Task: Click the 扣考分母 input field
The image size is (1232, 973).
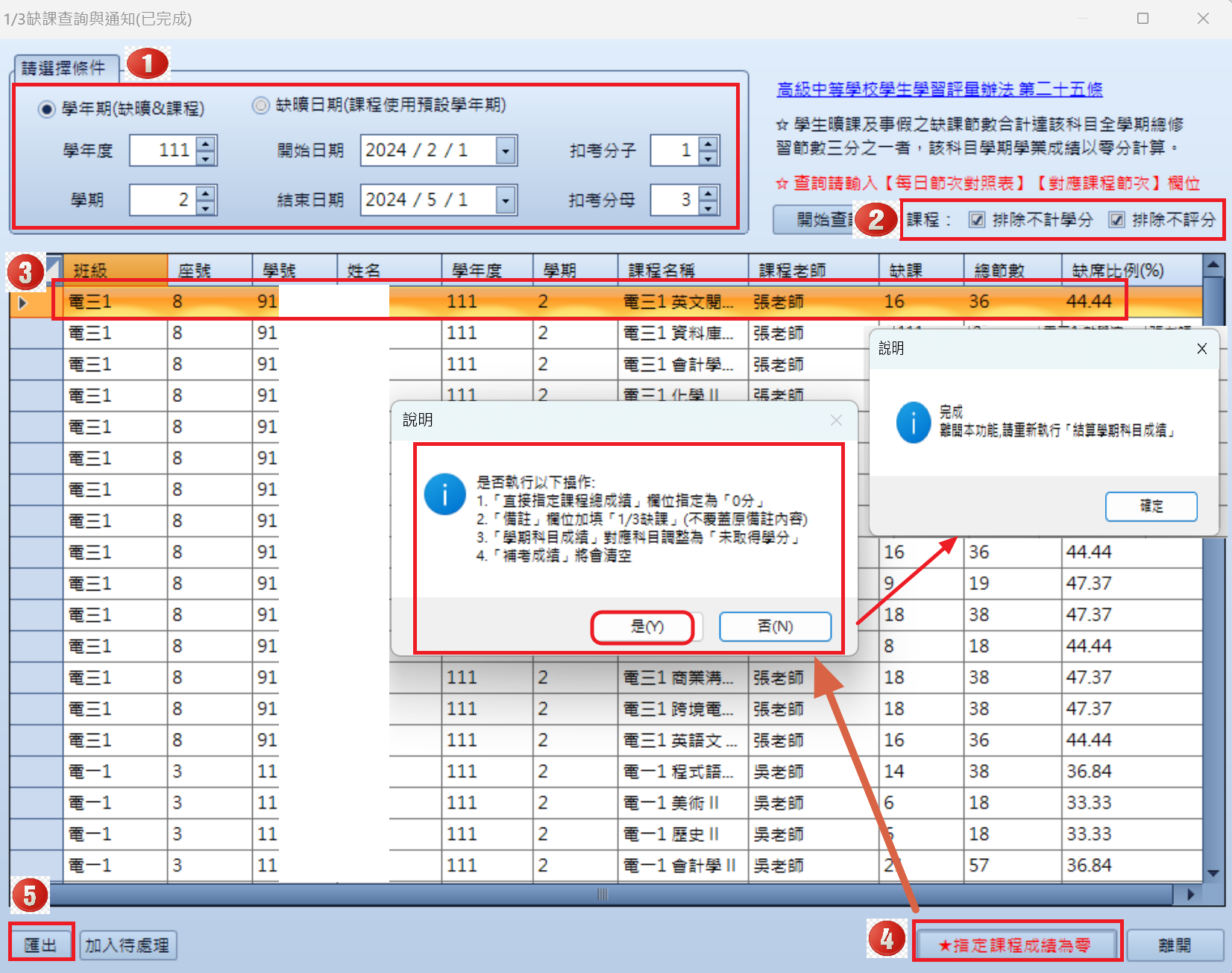Action: point(675,200)
